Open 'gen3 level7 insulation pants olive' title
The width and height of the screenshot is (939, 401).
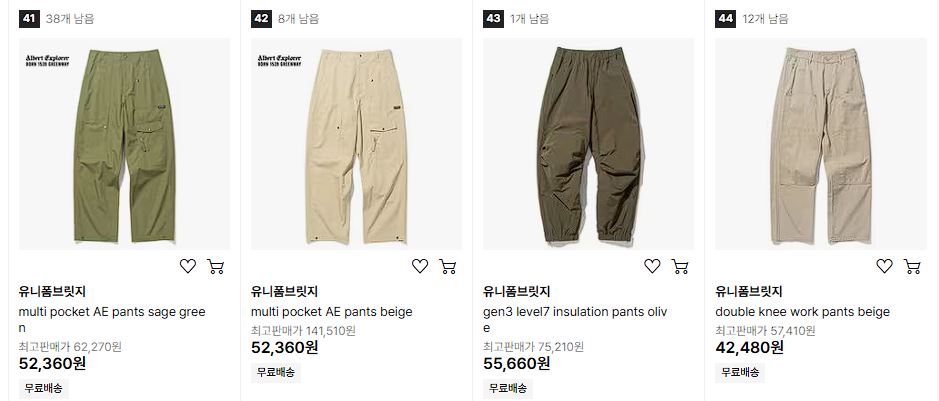point(575,320)
